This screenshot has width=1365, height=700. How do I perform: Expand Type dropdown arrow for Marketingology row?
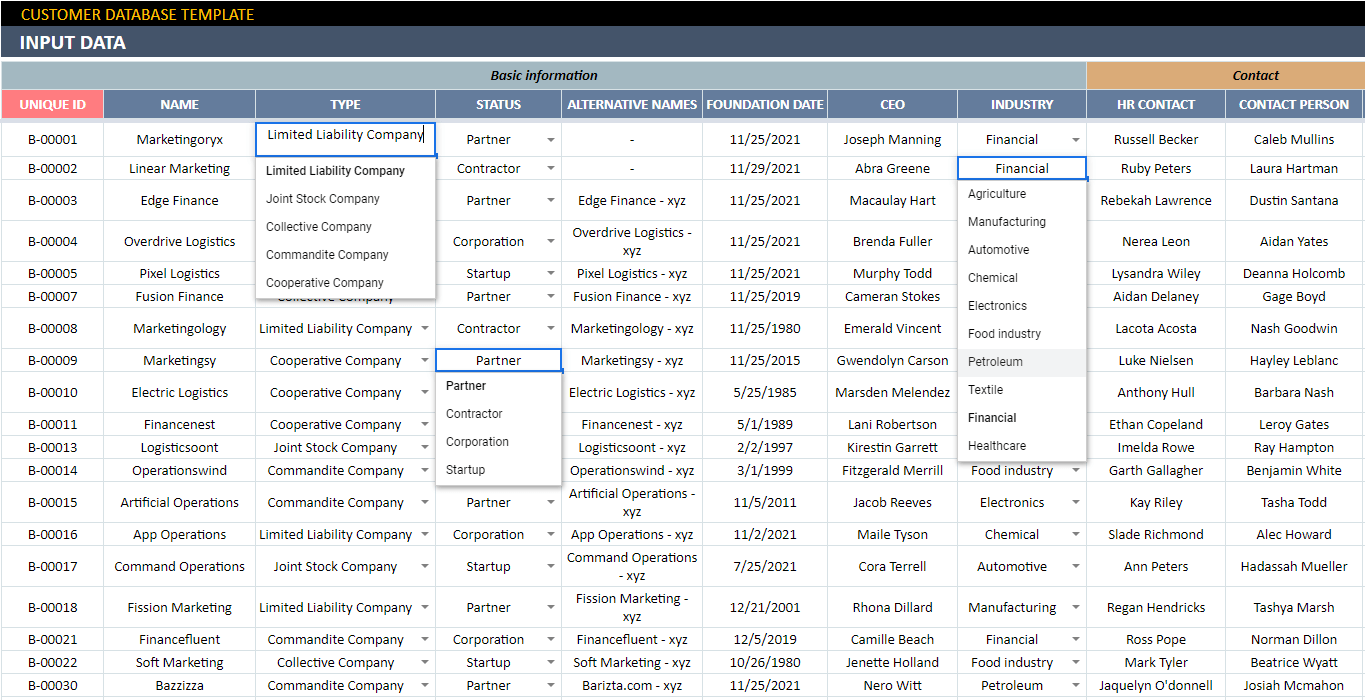(425, 329)
